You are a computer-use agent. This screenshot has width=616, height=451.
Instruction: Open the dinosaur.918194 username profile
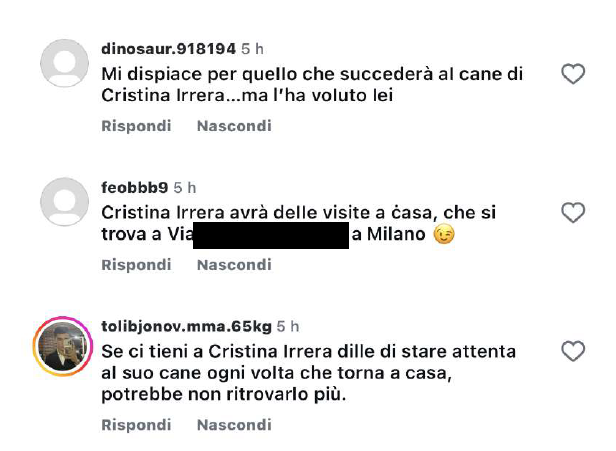coord(169,49)
